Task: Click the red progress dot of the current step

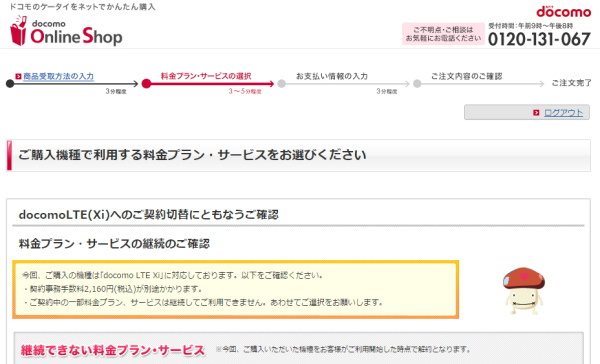Action: click(146, 83)
